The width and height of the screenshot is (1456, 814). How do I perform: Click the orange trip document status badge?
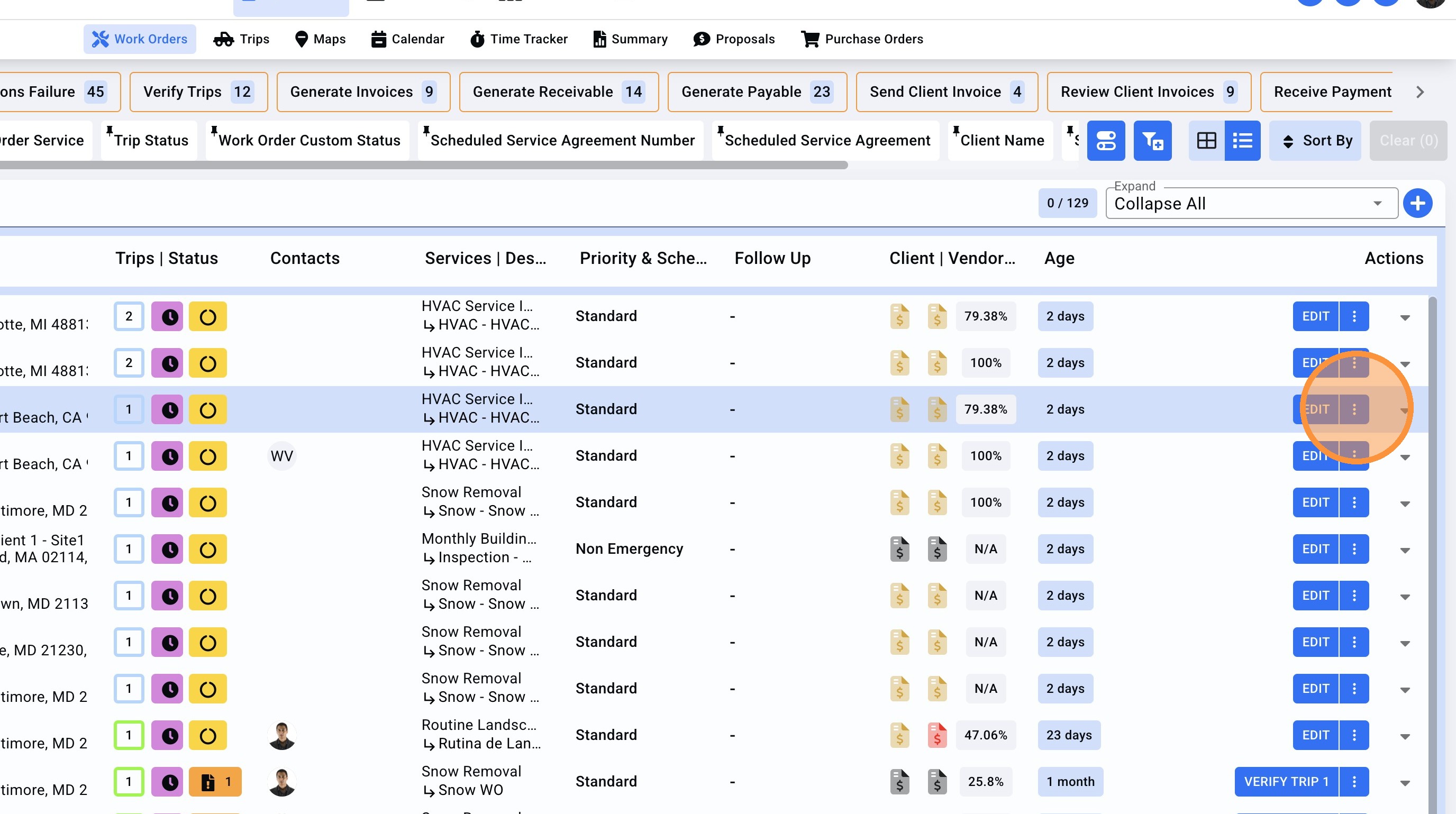pyautogui.click(x=215, y=782)
